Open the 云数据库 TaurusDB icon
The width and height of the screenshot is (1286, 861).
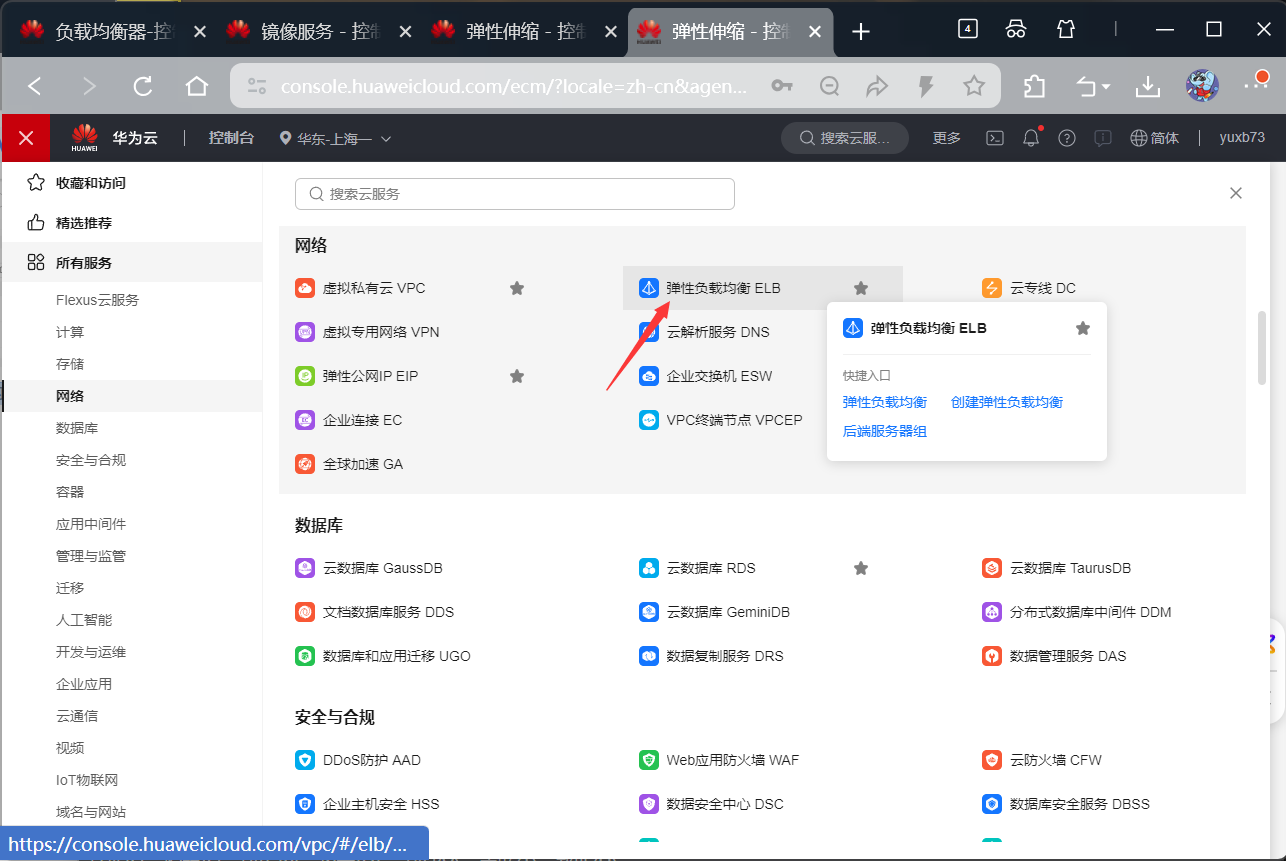(x=992, y=568)
